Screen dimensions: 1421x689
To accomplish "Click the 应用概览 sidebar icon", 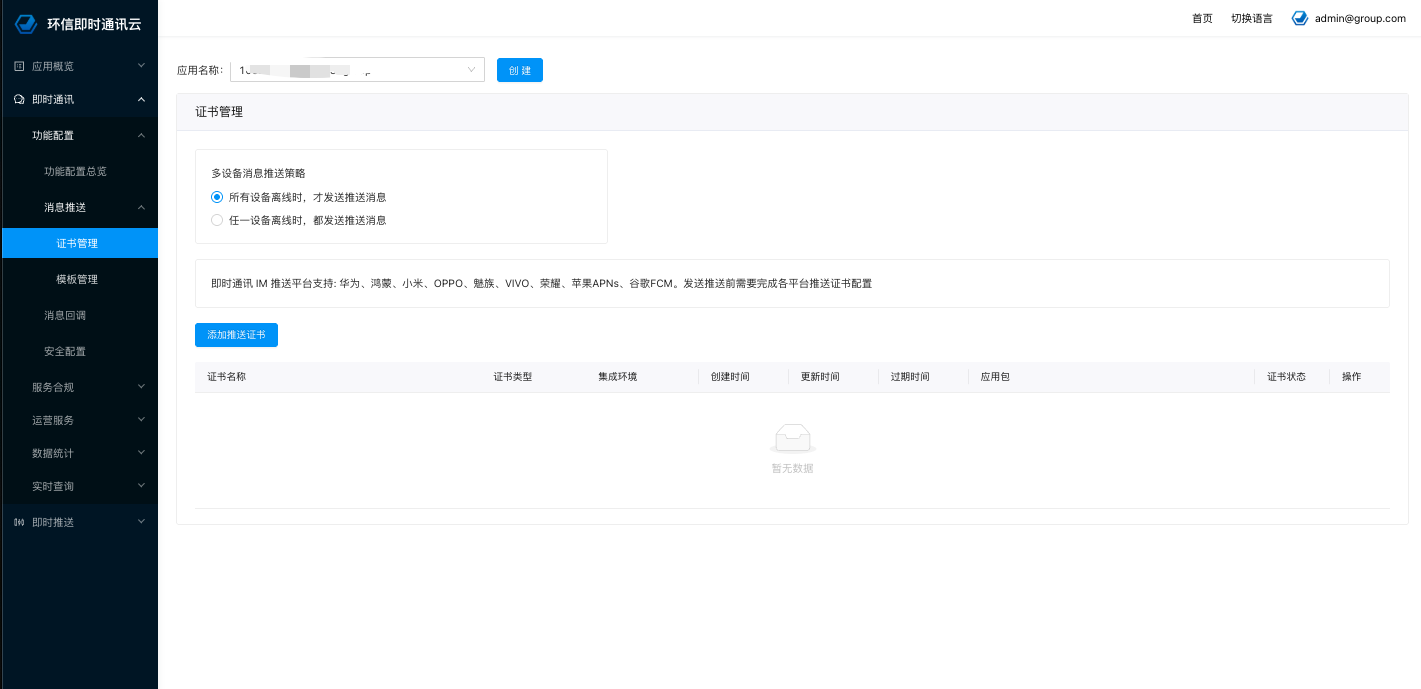I will pyautogui.click(x=19, y=66).
